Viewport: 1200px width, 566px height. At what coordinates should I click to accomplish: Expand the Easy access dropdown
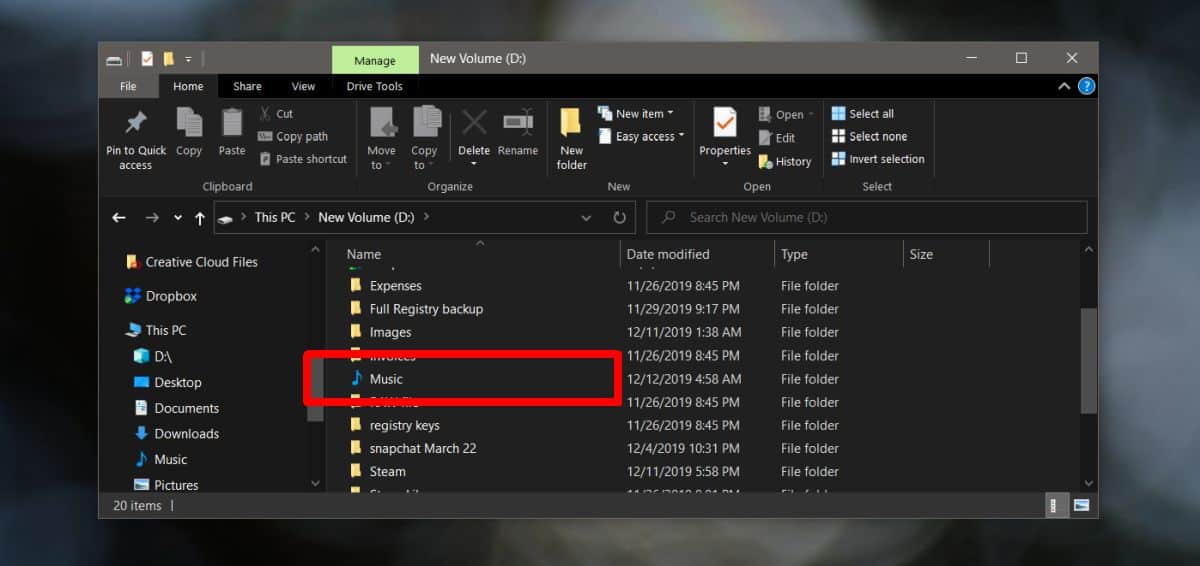coord(641,136)
